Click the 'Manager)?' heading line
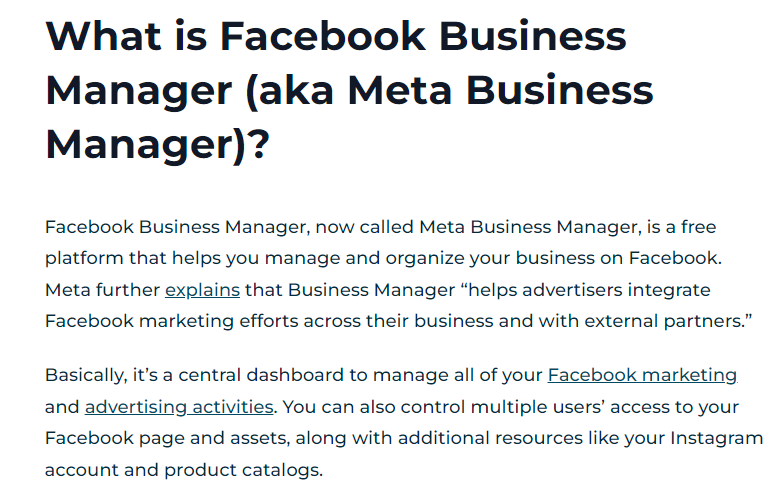The image size is (780, 501). click(x=158, y=145)
